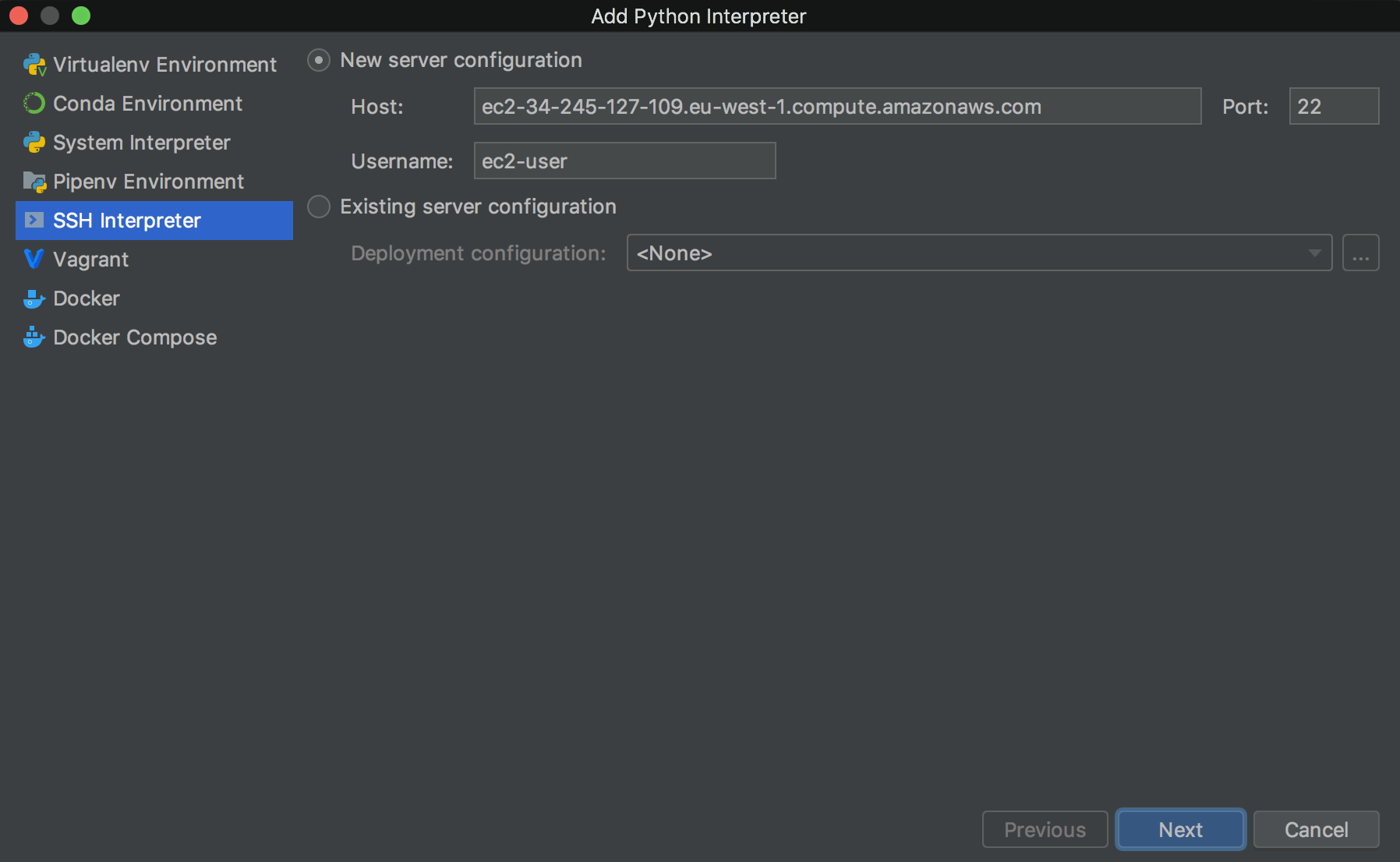Click the green macOS zoom window button
This screenshot has height=862, width=1400.
tap(81, 16)
